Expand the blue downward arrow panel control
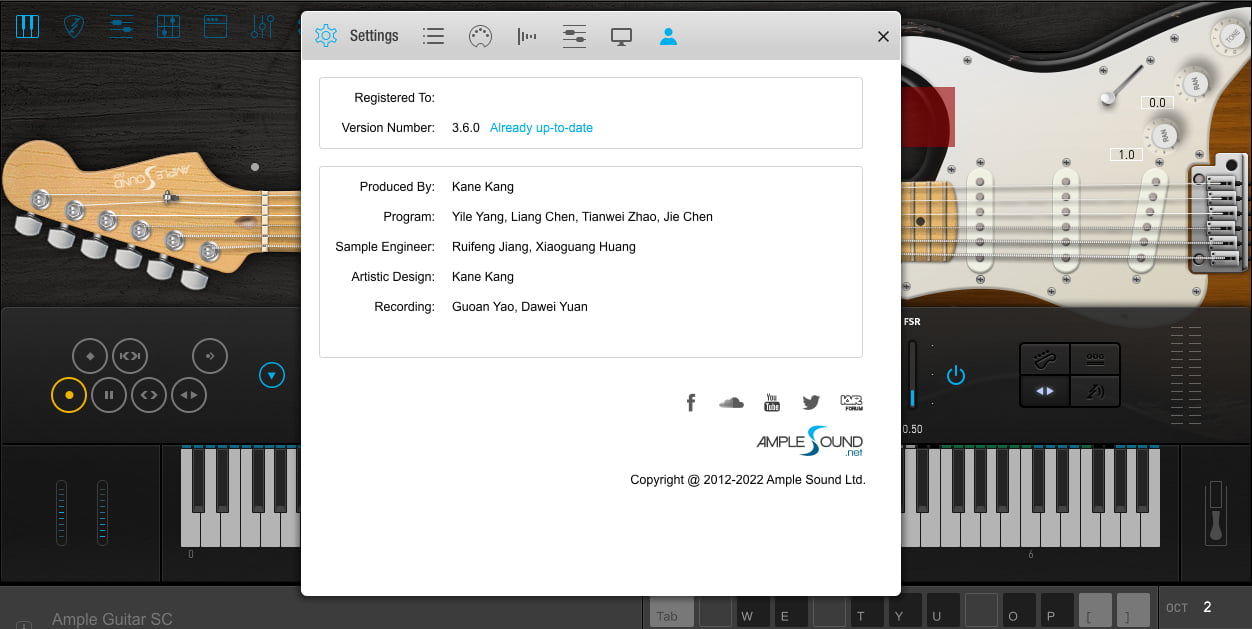The height and width of the screenshot is (629, 1252). [271, 375]
